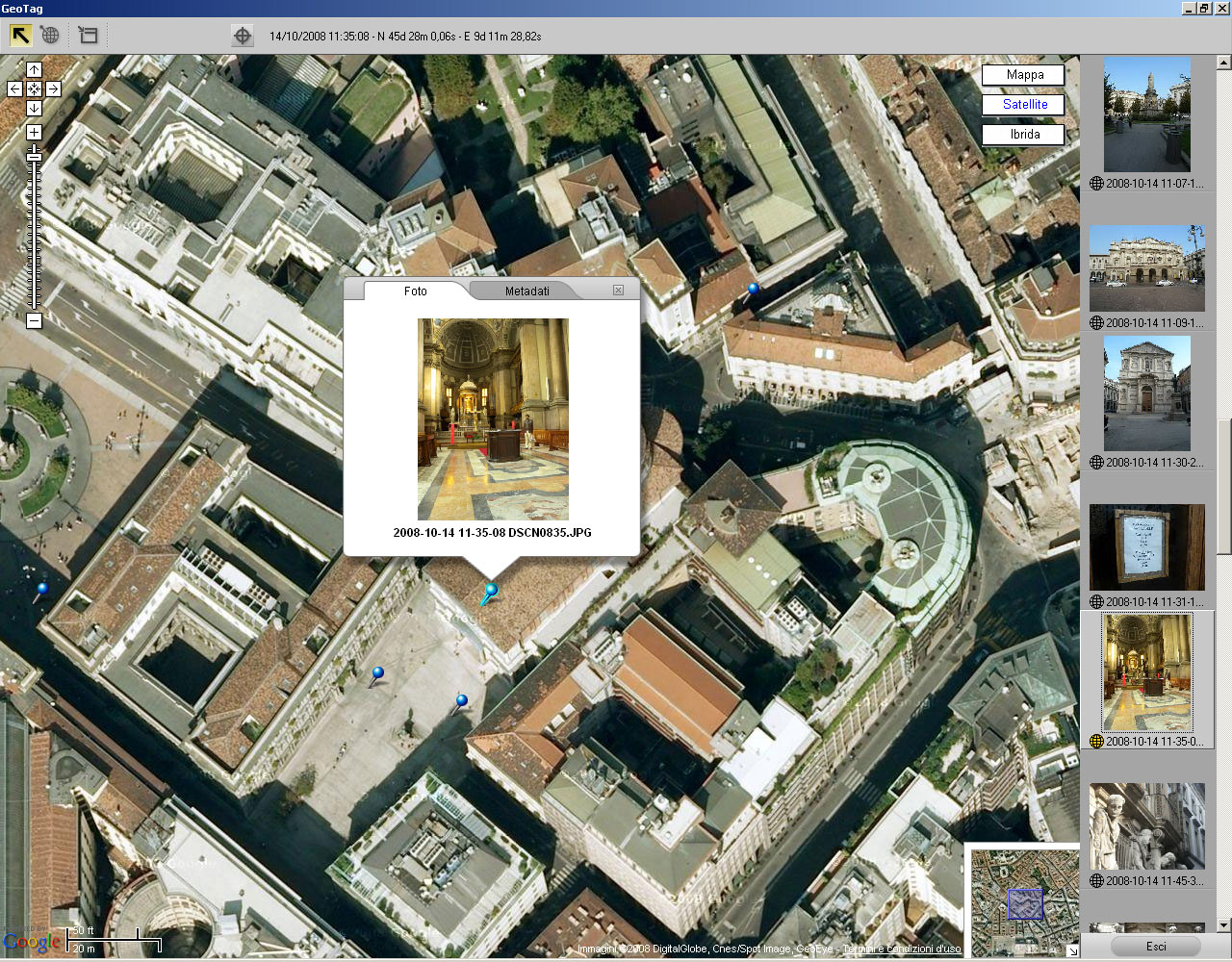The width and height of the screenshot is (1232, 962).
Task: Click blue pin at left of the square
Action: click(376, 675)
